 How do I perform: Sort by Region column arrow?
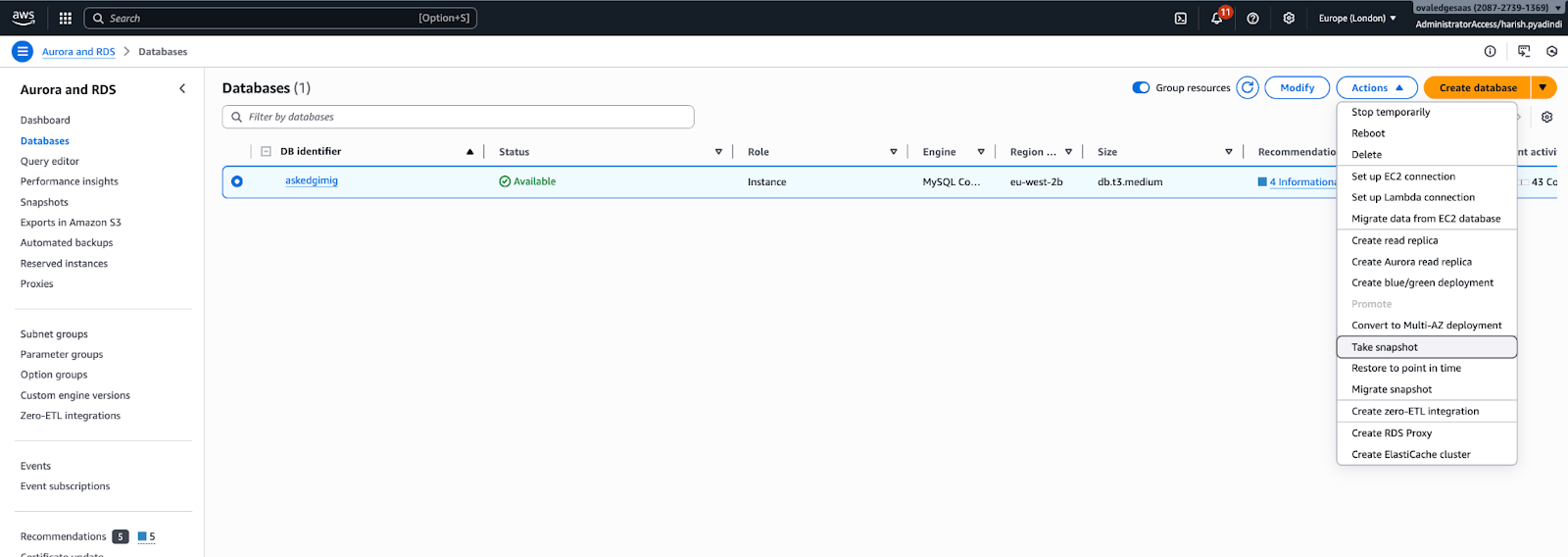(1068, 152)
